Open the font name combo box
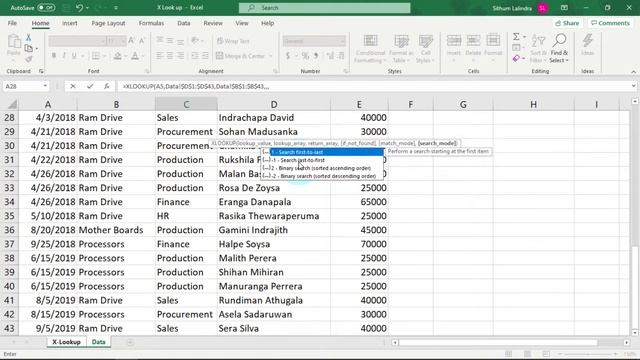This screenshot has height=360, width=640. click(x=77, y=41)
